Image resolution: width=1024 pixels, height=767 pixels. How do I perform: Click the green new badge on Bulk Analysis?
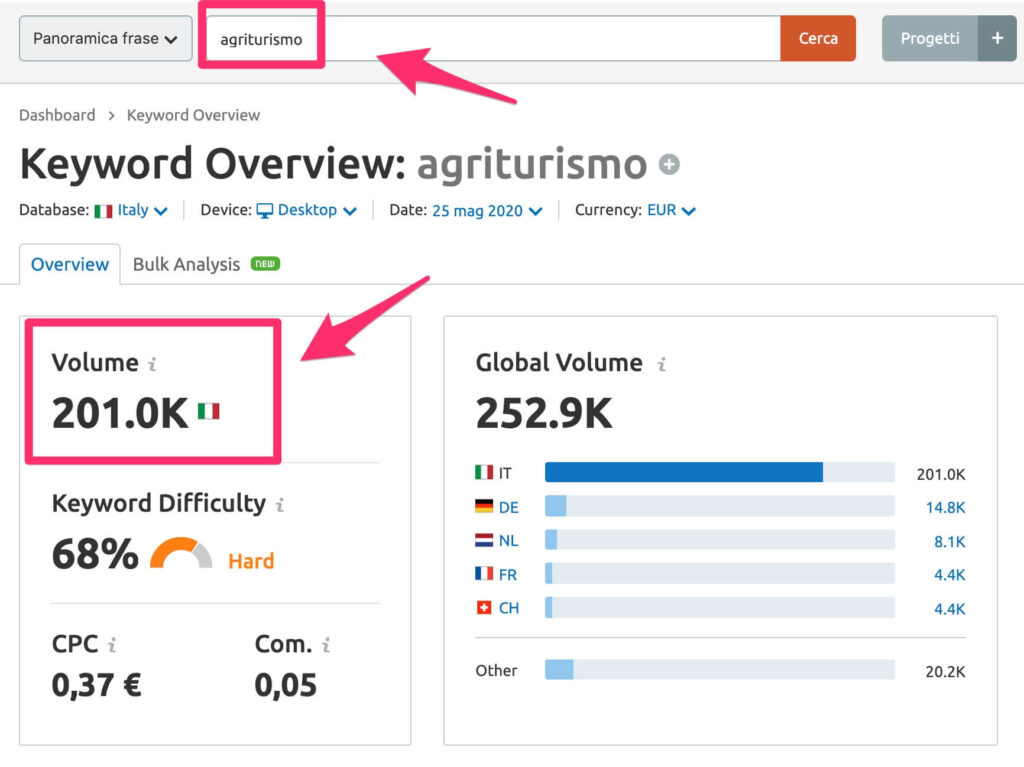click(265, 263)
